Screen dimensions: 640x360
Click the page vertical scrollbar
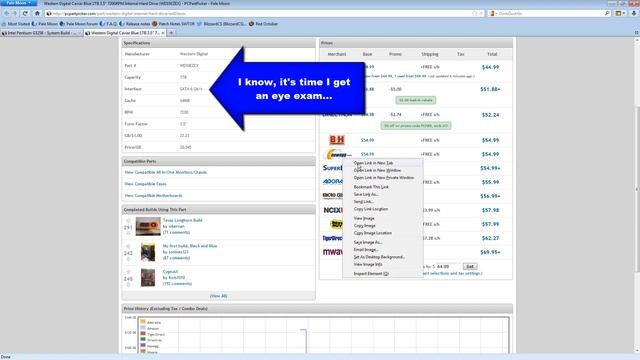coord(637,190)
